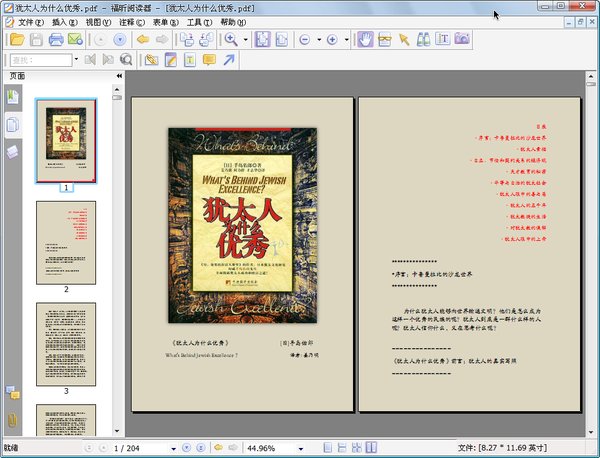Toggle single page layout in status bar
This screenshot has width=600, height=458.
329,447
